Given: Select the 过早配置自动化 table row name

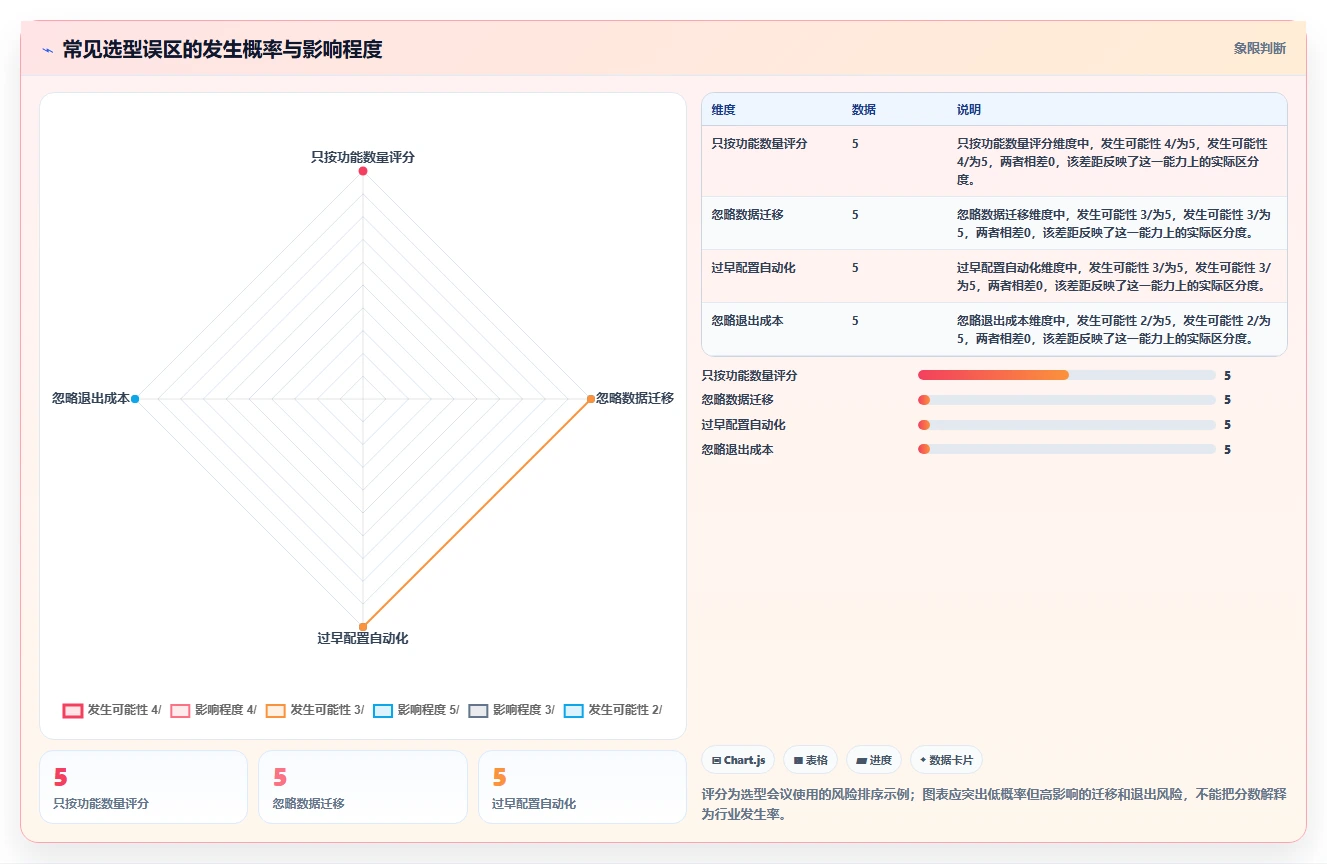Looking at the screenshot, I should (x=753, y=268).
